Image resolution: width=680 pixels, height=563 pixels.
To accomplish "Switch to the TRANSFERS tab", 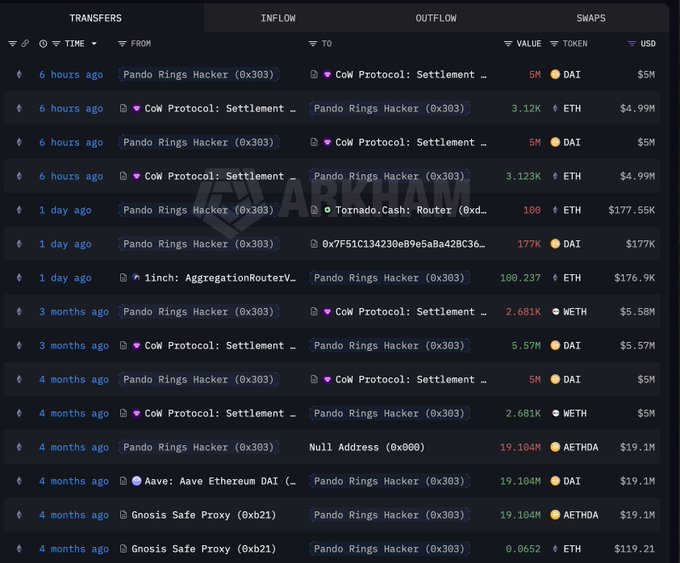I will [95, 18].
